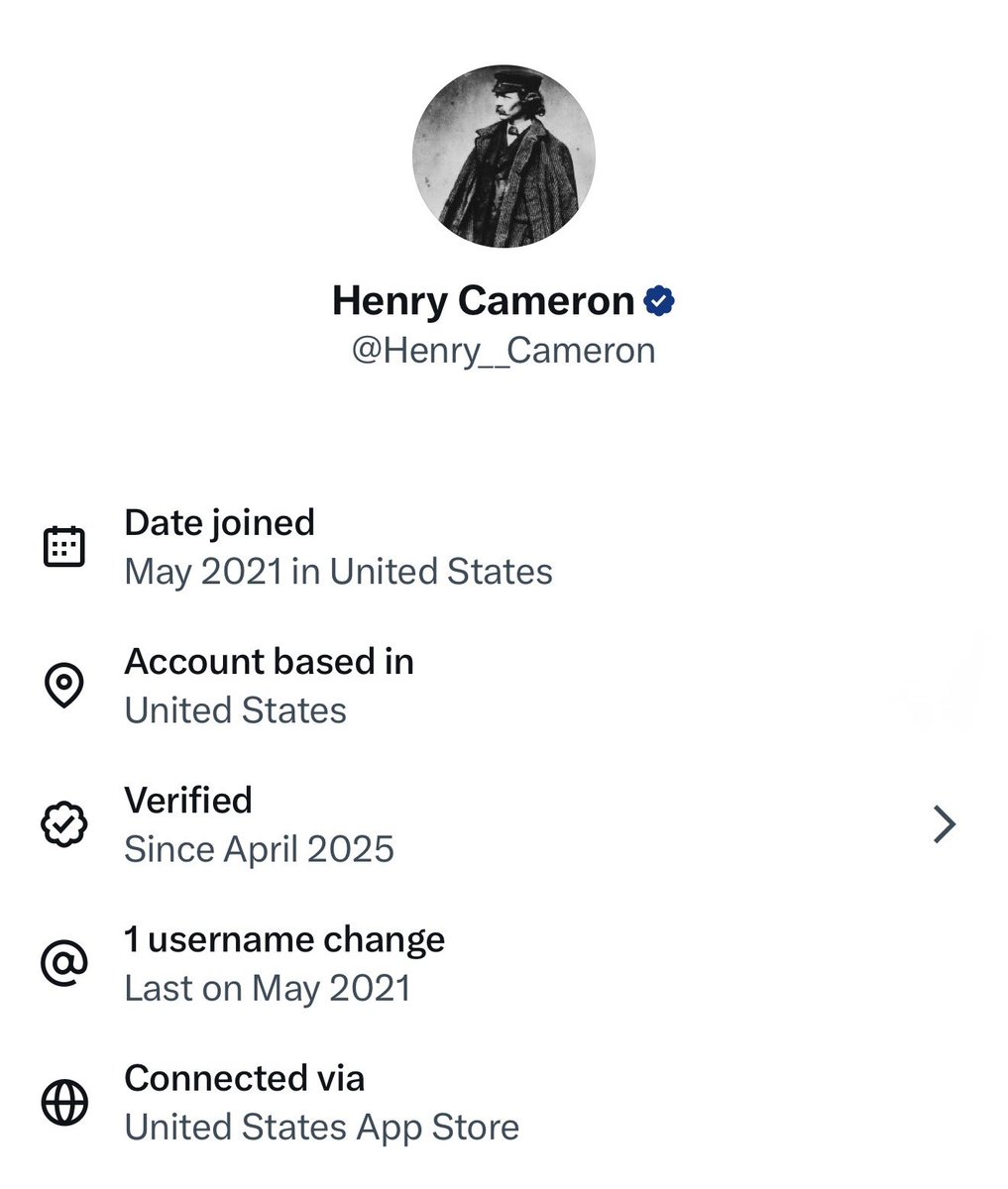1008x1189 pixels.
Task: Select the Henry Cameron display name
Action: pyautogui.click(x=483, y=300)
